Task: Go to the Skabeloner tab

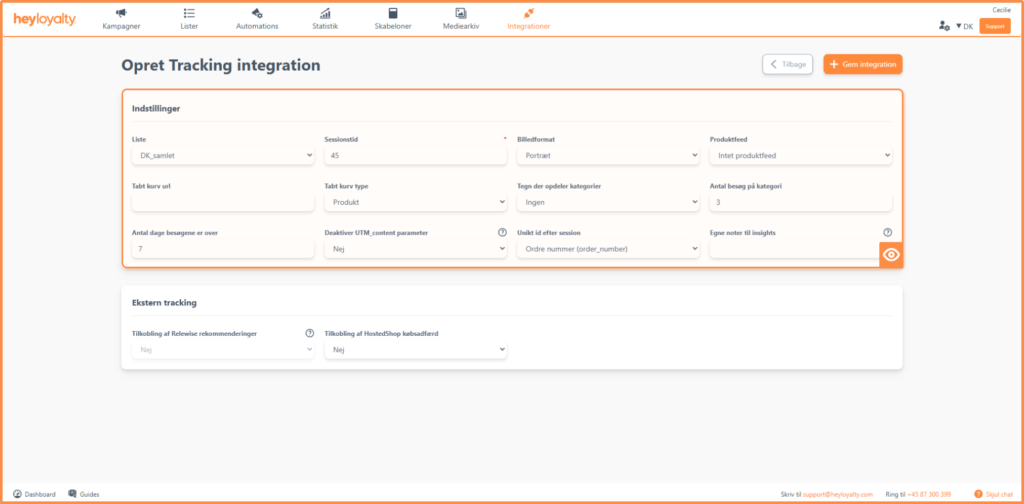Action: (392, 19)
